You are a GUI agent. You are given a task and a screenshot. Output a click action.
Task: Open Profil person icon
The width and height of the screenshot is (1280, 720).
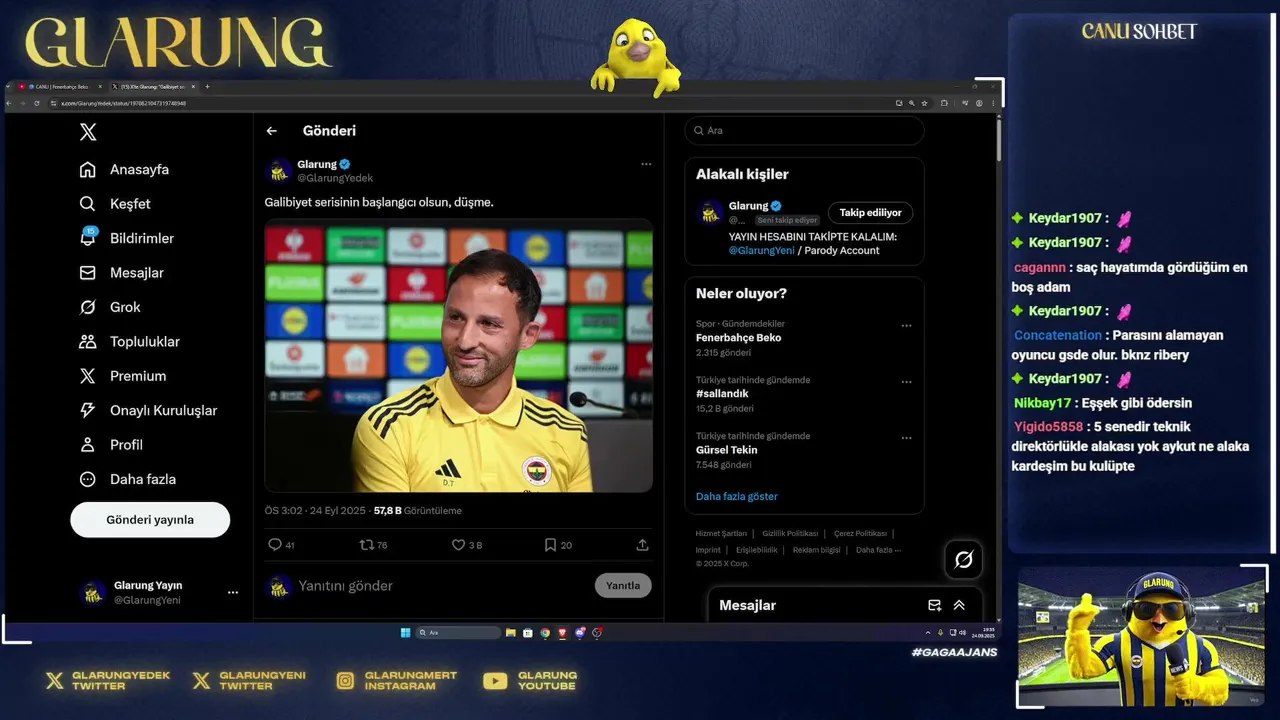click(x=88, y=445)
